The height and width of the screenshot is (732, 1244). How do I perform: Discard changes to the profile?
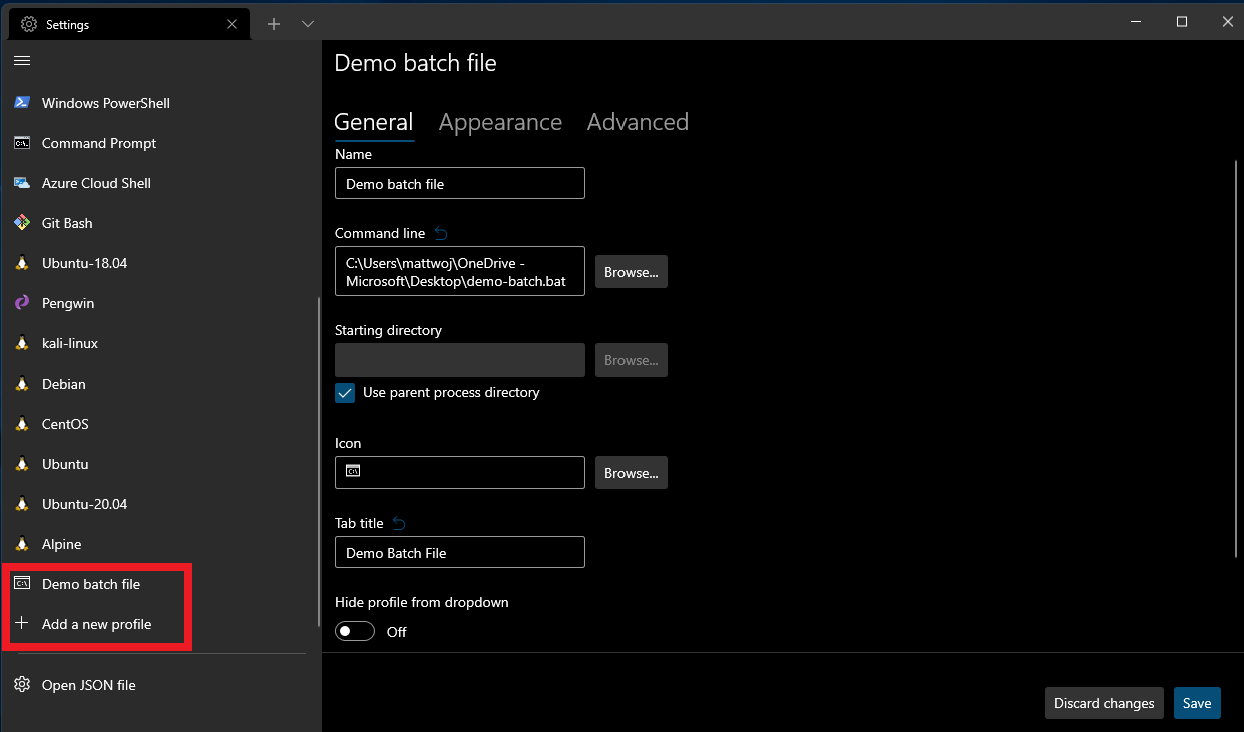click(x=1104, y=703)
